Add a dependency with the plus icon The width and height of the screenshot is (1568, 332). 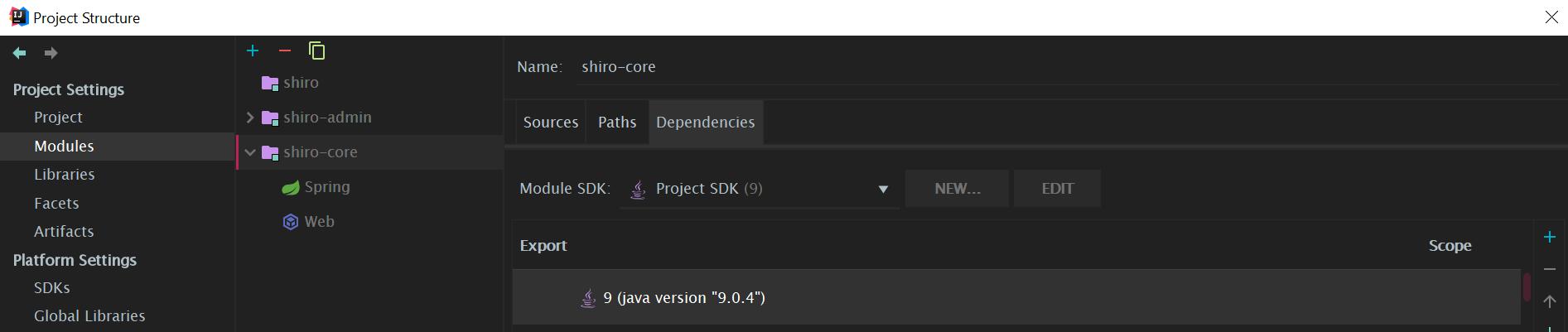(1549, 238)
